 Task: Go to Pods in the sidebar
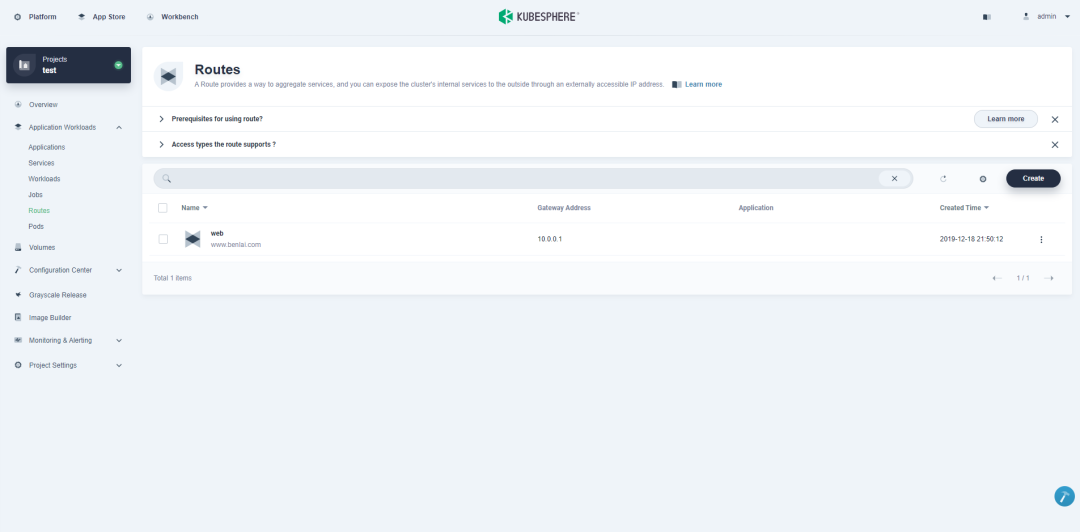pos(37,227)
